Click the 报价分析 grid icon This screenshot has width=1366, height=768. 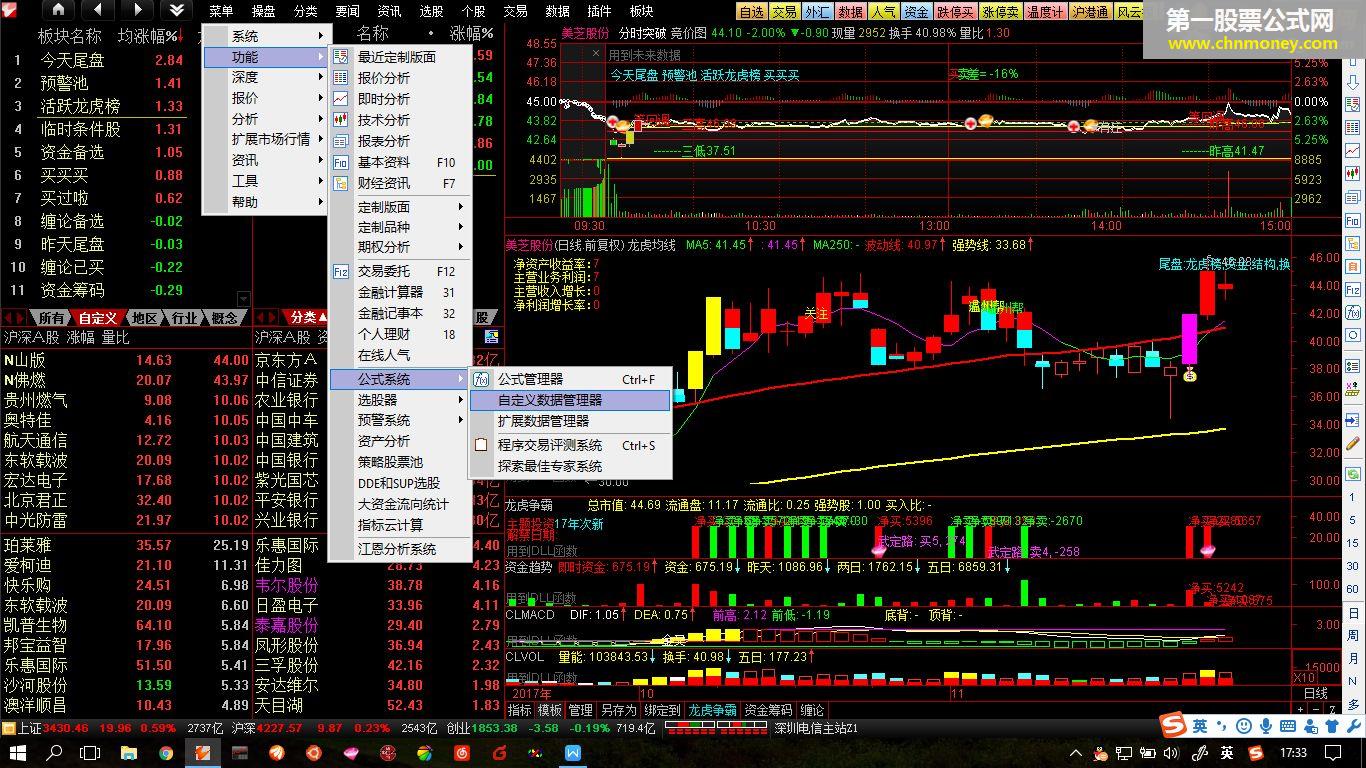click(x=341, y=78)
